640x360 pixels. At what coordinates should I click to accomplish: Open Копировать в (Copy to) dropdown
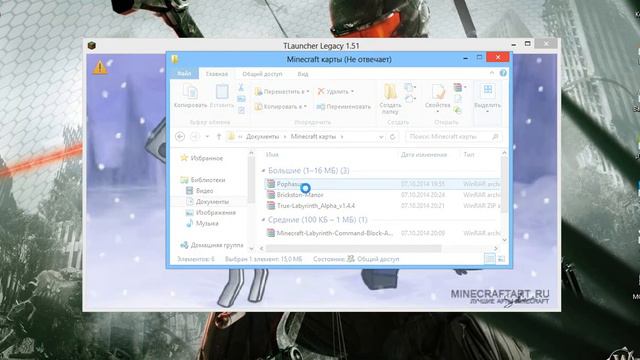click(x=280, y=107)
